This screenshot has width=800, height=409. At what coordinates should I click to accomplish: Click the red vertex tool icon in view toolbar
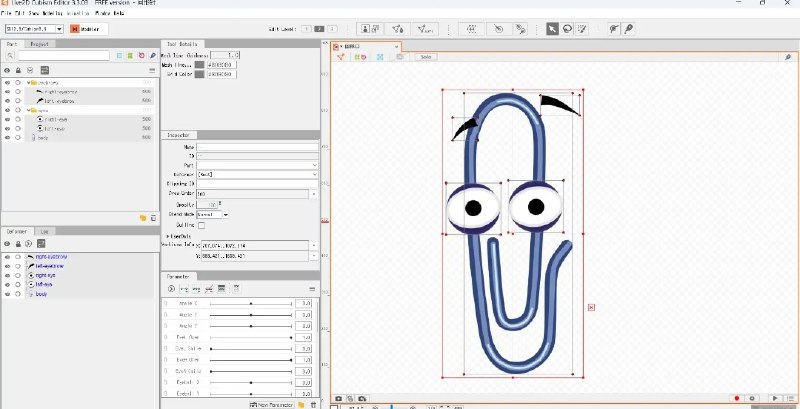pos(341,57)
